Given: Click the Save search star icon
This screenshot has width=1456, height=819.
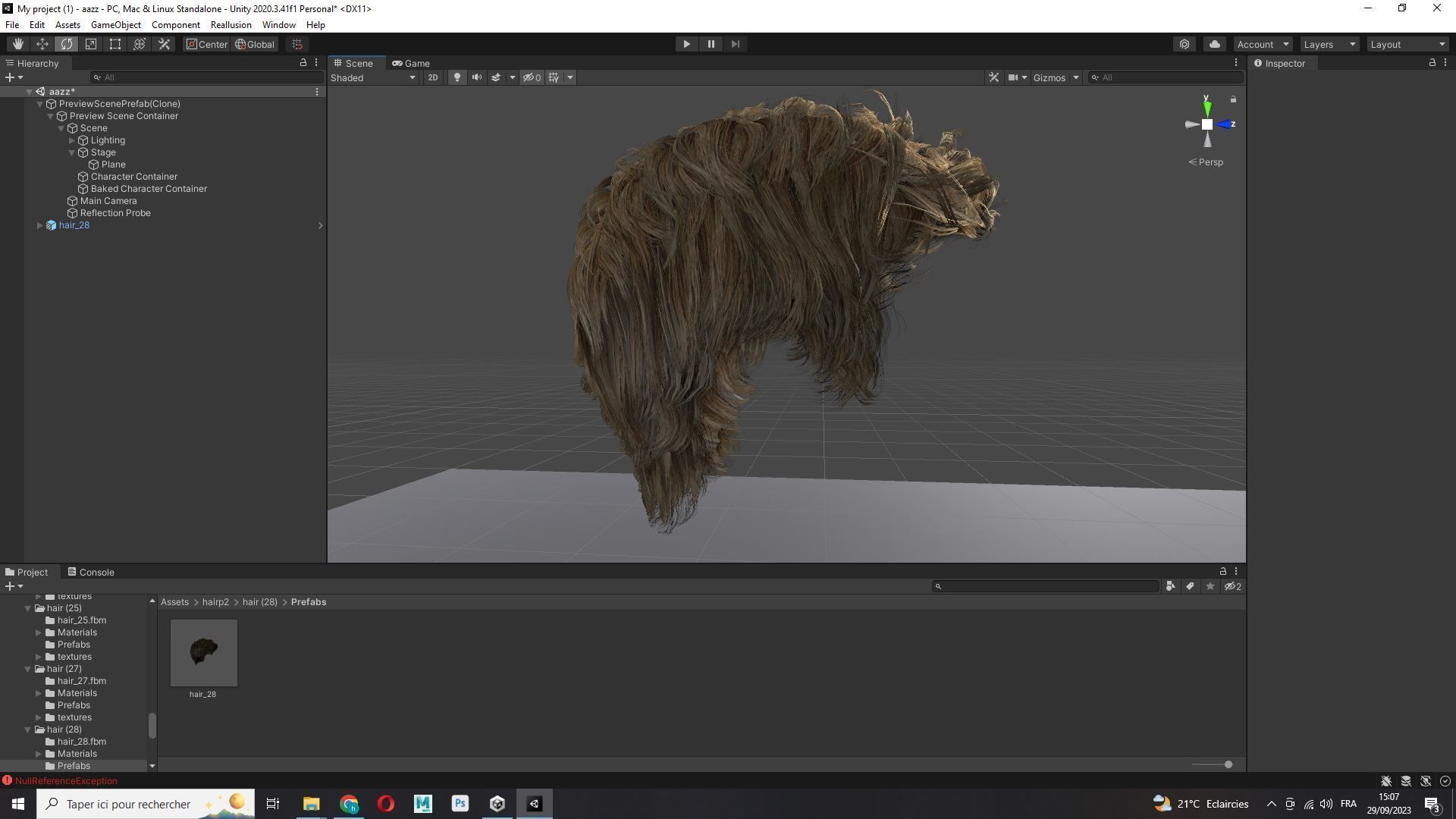Looking at the screenshot, I should pos(1210,586).
